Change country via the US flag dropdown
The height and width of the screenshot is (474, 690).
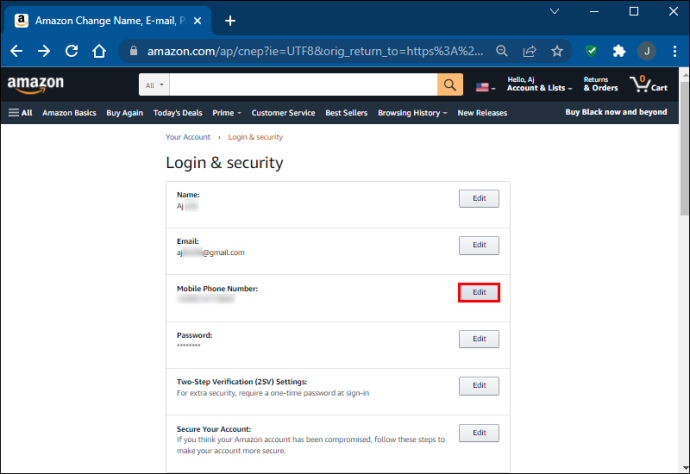(485, 87)
